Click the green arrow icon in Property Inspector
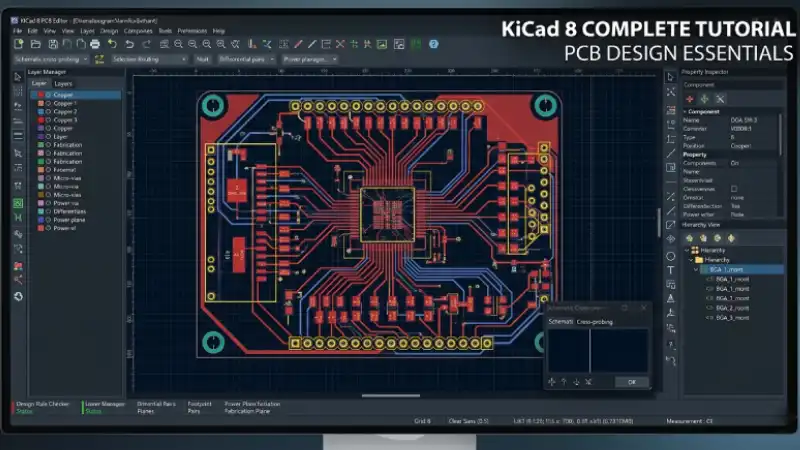The image size is (800, 450). click(705, 99)
